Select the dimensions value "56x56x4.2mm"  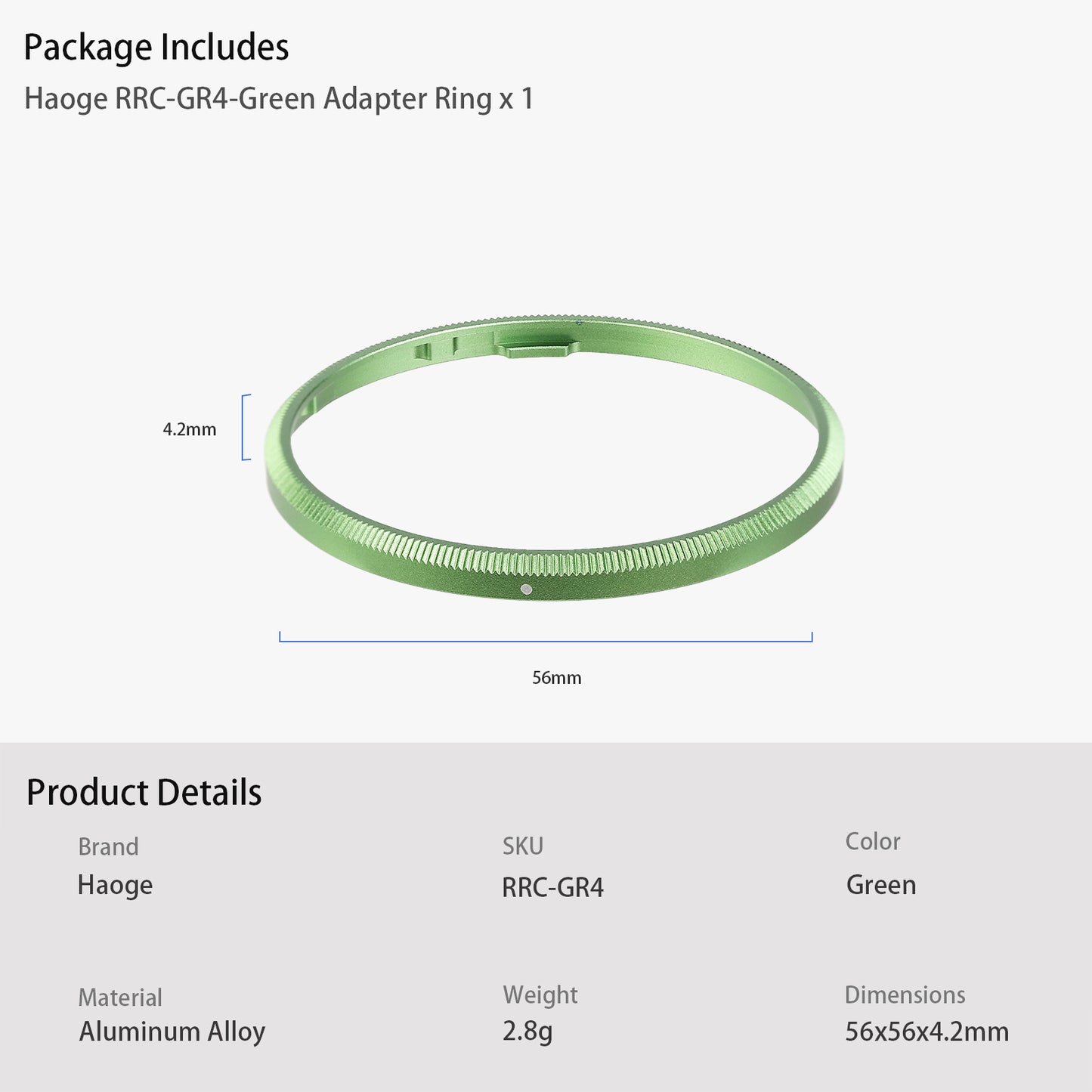coord(926,1032)
